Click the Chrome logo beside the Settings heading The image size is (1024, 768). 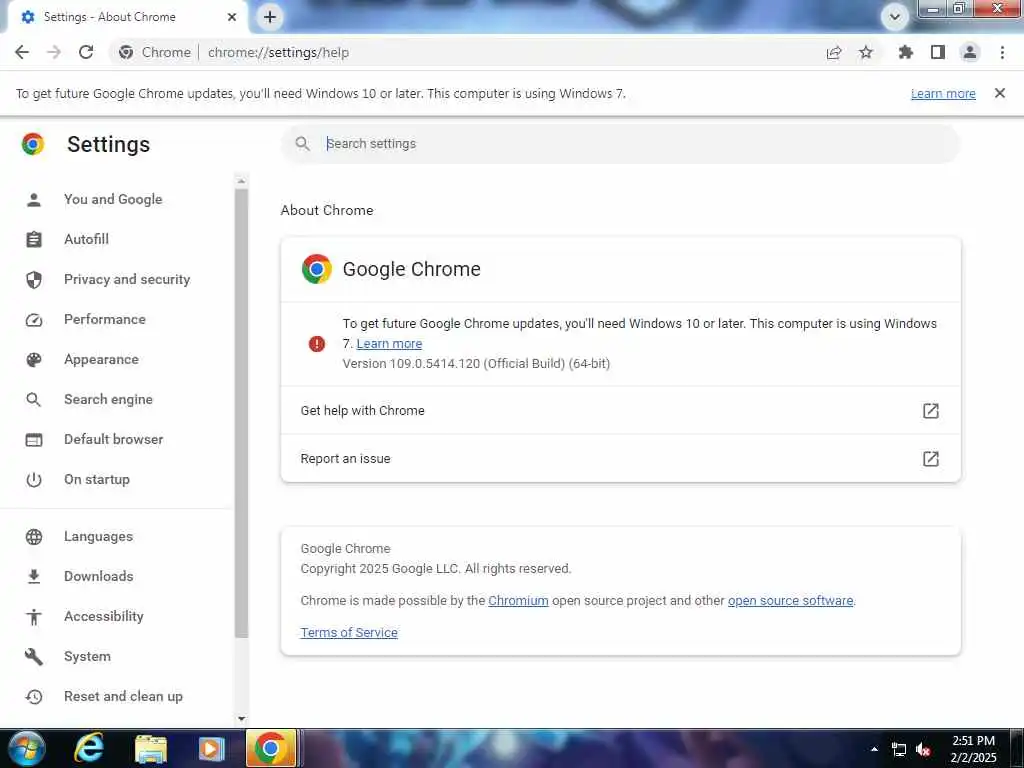click(33, 144)
